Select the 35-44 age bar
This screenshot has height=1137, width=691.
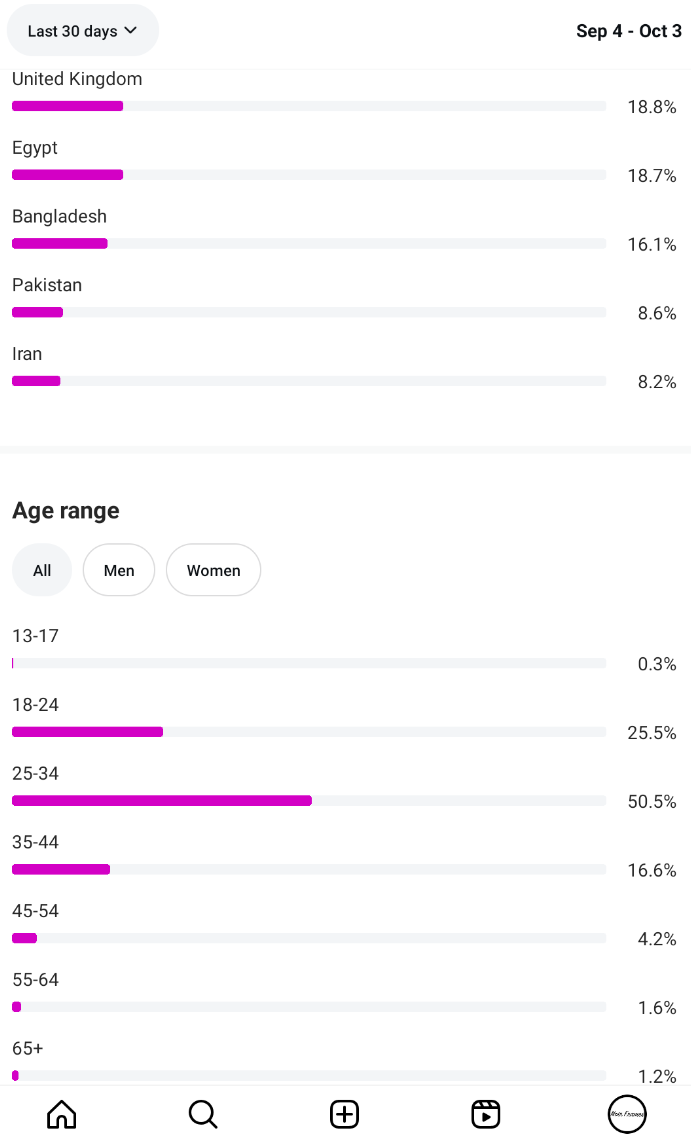pyautogui.click(x=309, y=869)
